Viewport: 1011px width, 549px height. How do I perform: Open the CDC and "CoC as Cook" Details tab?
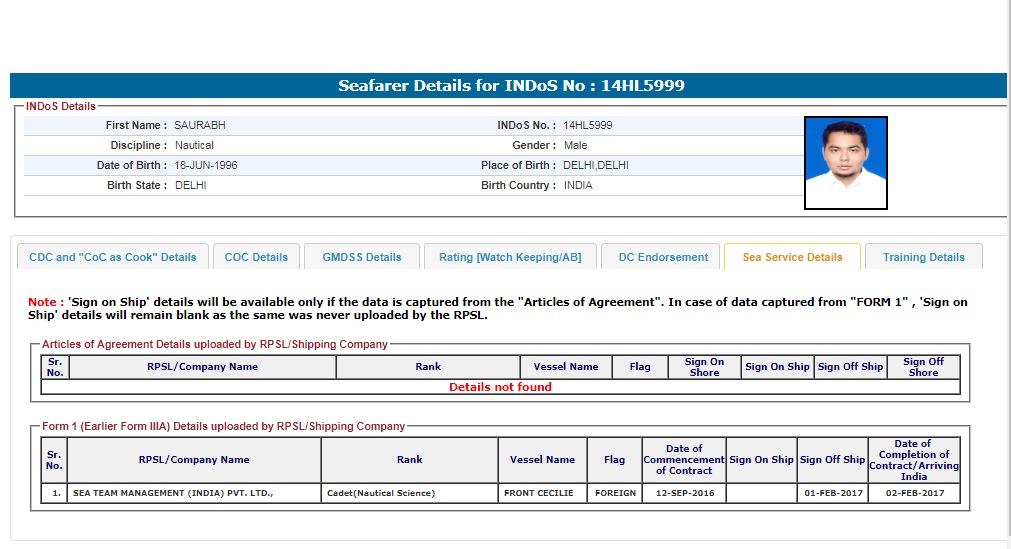click(113, 257)
